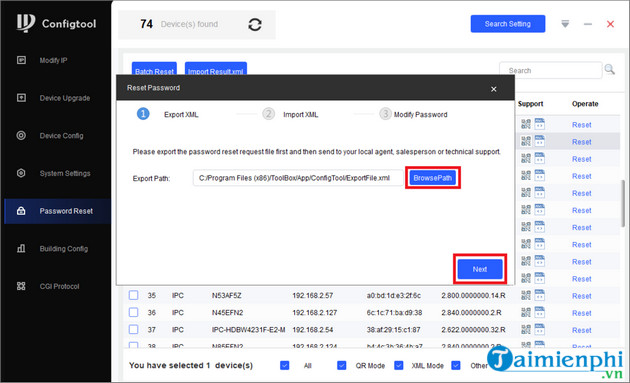Image resolution: width=630 pixels, height=383 pixels.
Task: Go to Device Config
Action: pos(61,136)
